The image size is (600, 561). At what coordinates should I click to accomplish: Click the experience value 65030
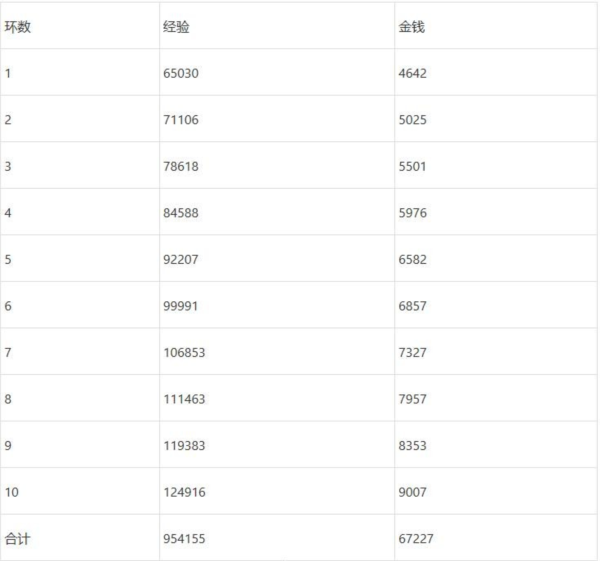click(x=181, y=73)
